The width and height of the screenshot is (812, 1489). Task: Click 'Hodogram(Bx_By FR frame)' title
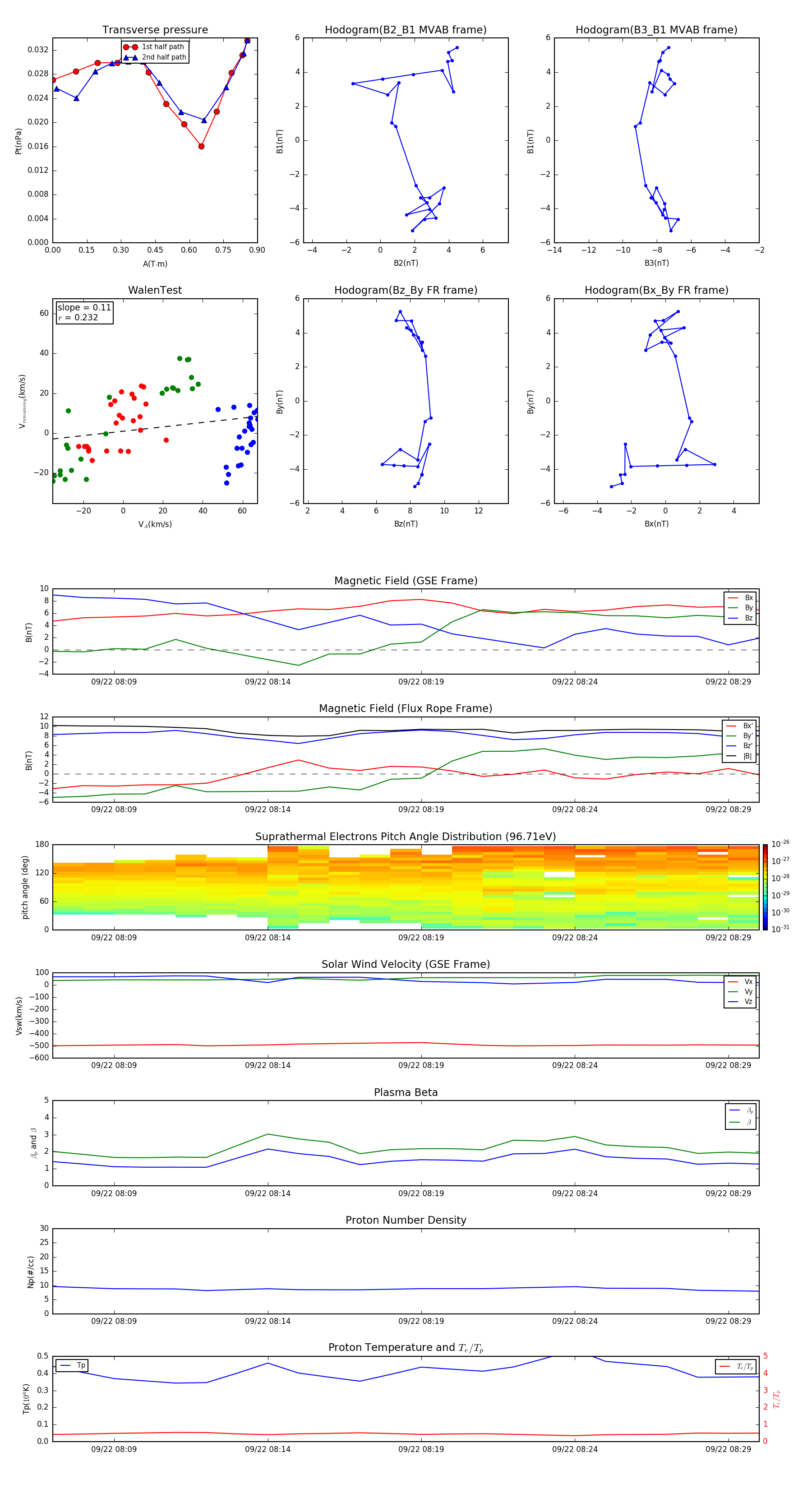(656, 290)
